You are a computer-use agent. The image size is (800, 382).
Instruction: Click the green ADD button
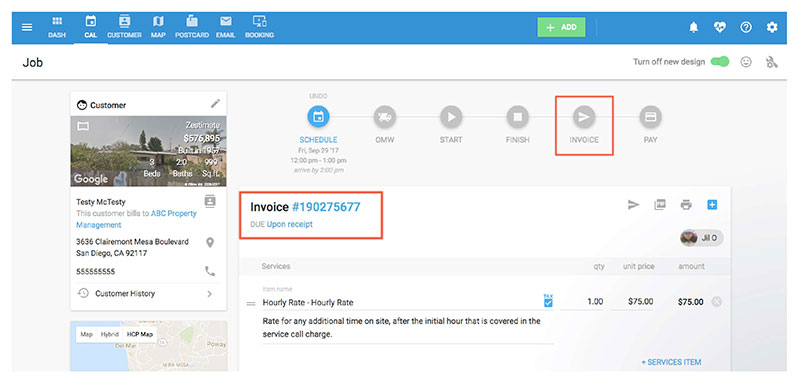click(x=561, y=28)
